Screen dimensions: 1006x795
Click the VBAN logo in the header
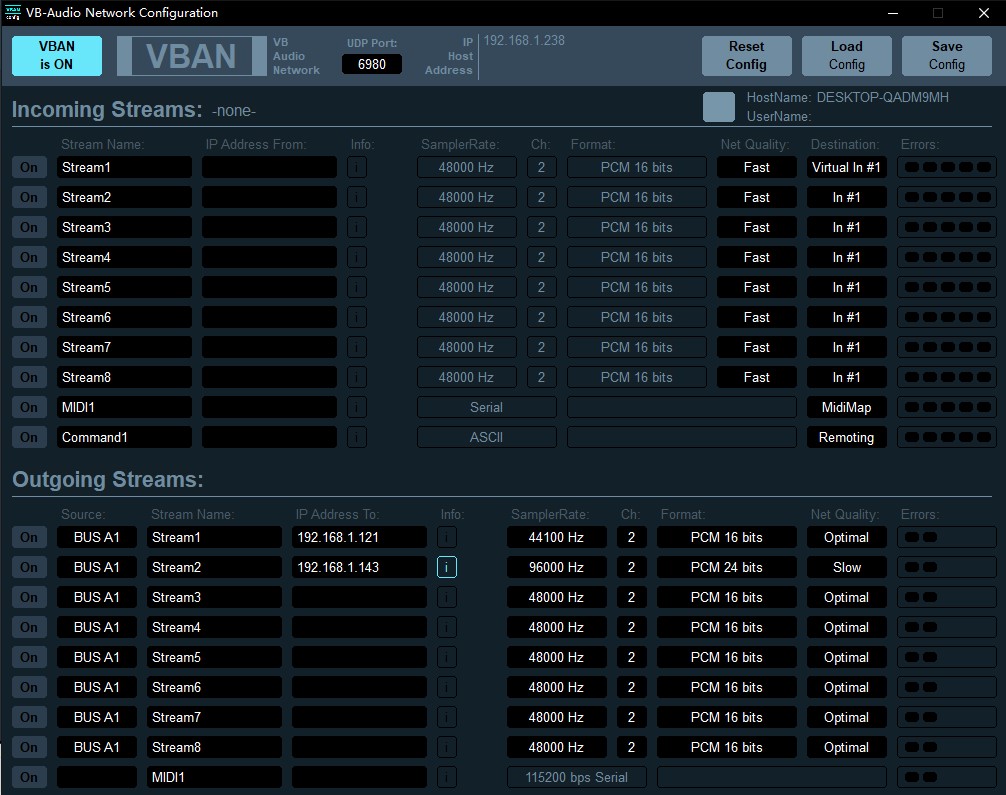tap(190, 56)
